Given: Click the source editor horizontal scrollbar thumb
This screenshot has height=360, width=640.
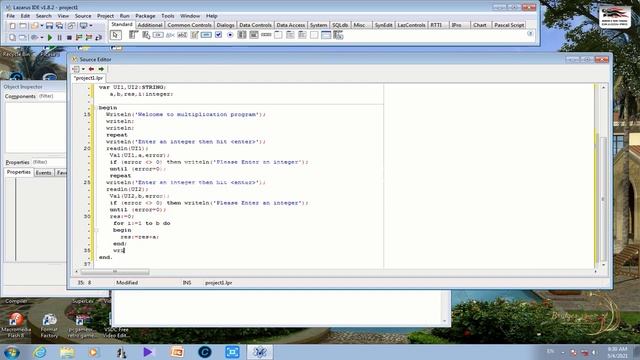Looking at the screenshot, I should click(115, 271).
